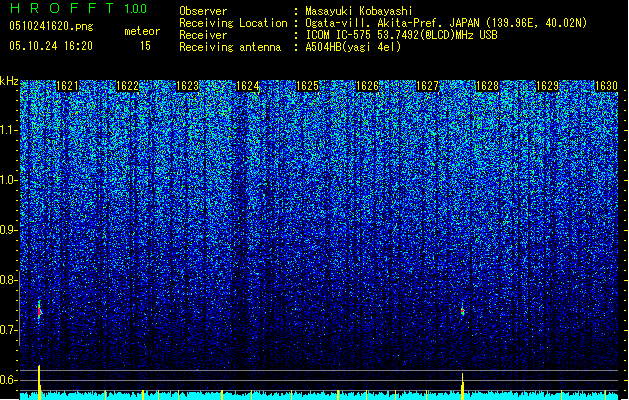Screen dimensions: 629x400
Task: Click the 1624 time marker
Action: coord(248,86)
